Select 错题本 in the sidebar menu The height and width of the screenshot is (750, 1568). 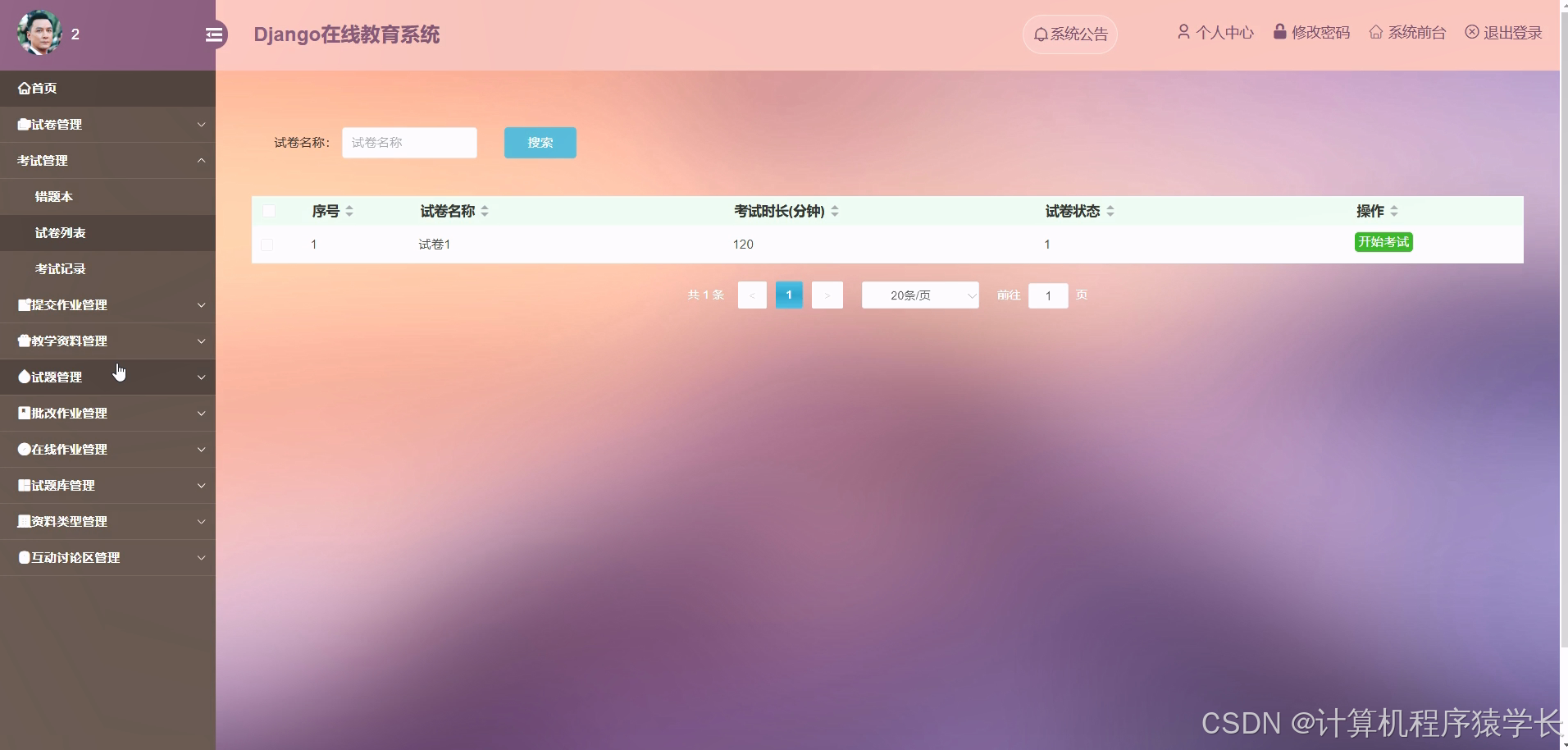[52, 196]
